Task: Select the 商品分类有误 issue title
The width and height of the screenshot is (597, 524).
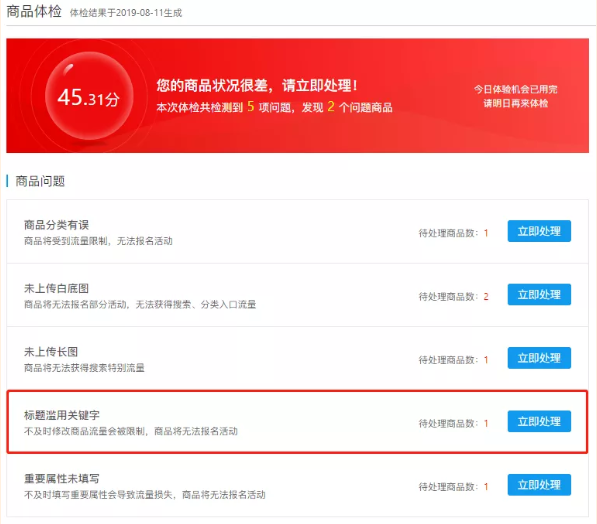Action: (x=56, y=225)
